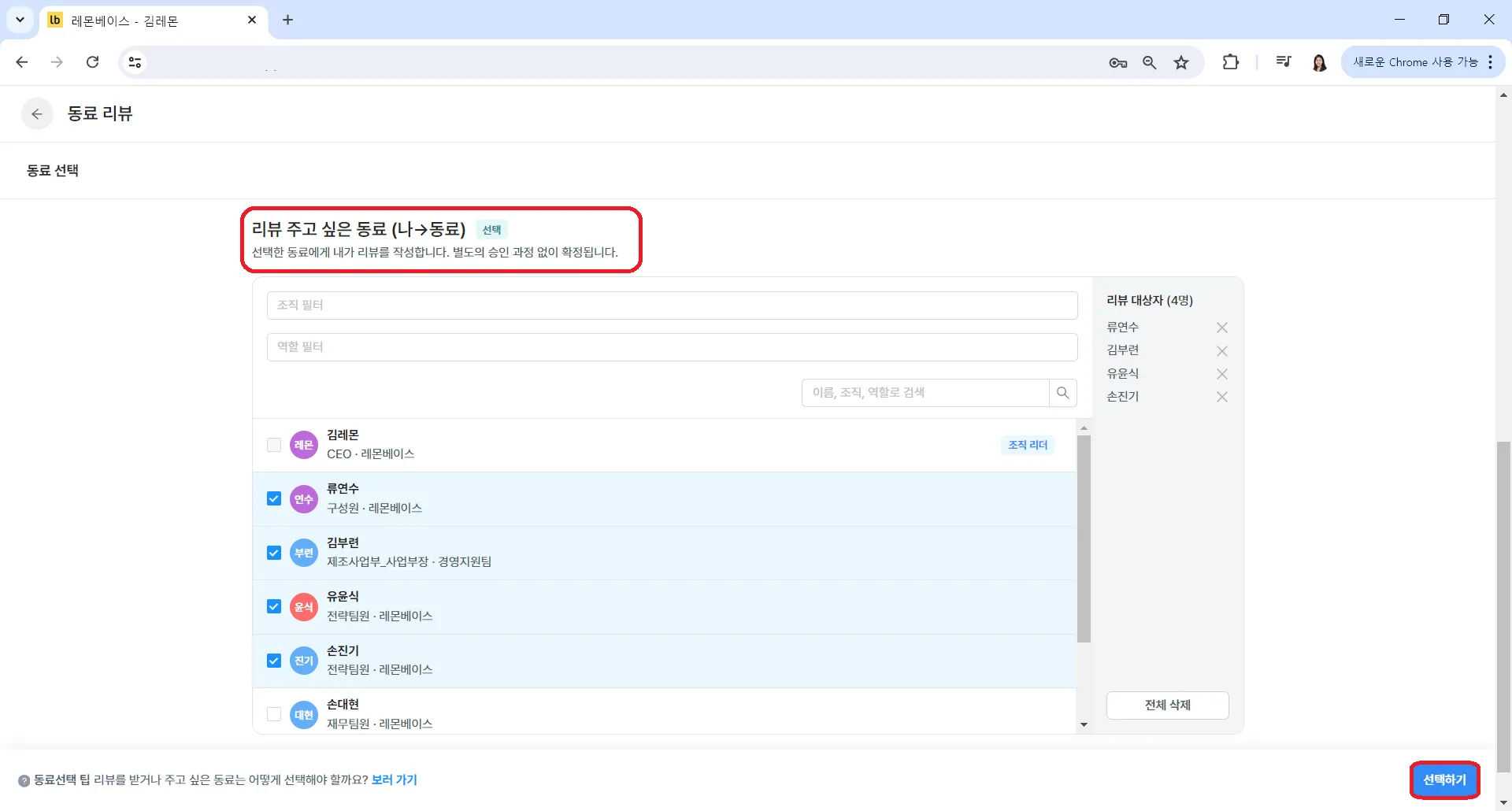Image resolution: width=1512 pixels, height=811 pixels.
Task: Toggle the checkbox for 김레몬
Action: tap(274, 445)
